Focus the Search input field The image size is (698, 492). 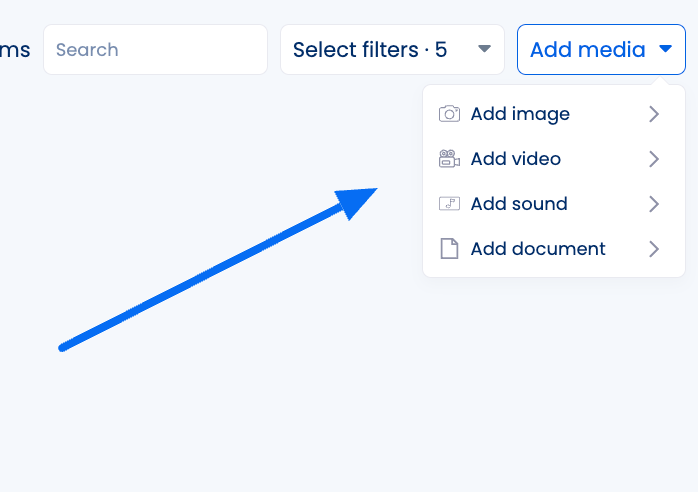click(155, 49)
